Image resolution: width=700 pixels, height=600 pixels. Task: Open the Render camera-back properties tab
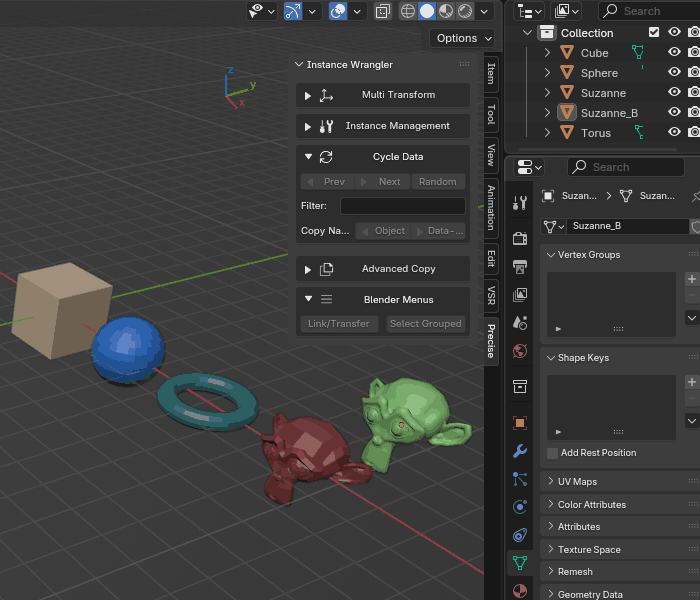tap(520, 238)
